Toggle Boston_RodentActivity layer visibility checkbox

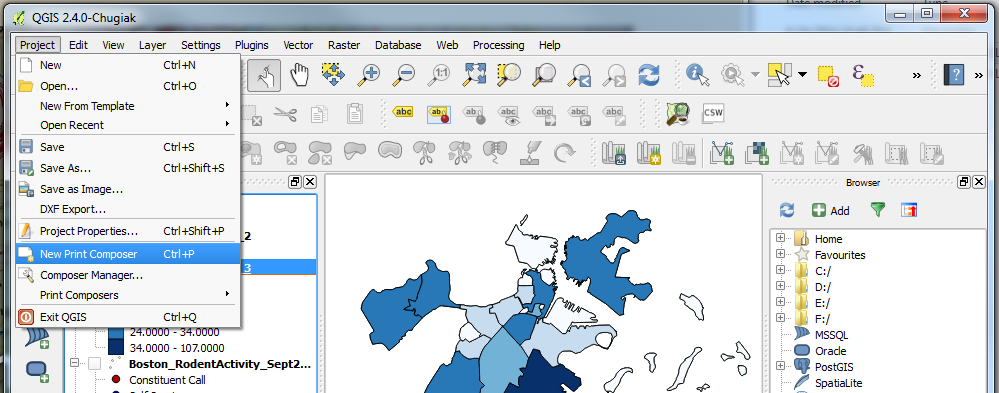pyautogui.click(x=94, y=364)
